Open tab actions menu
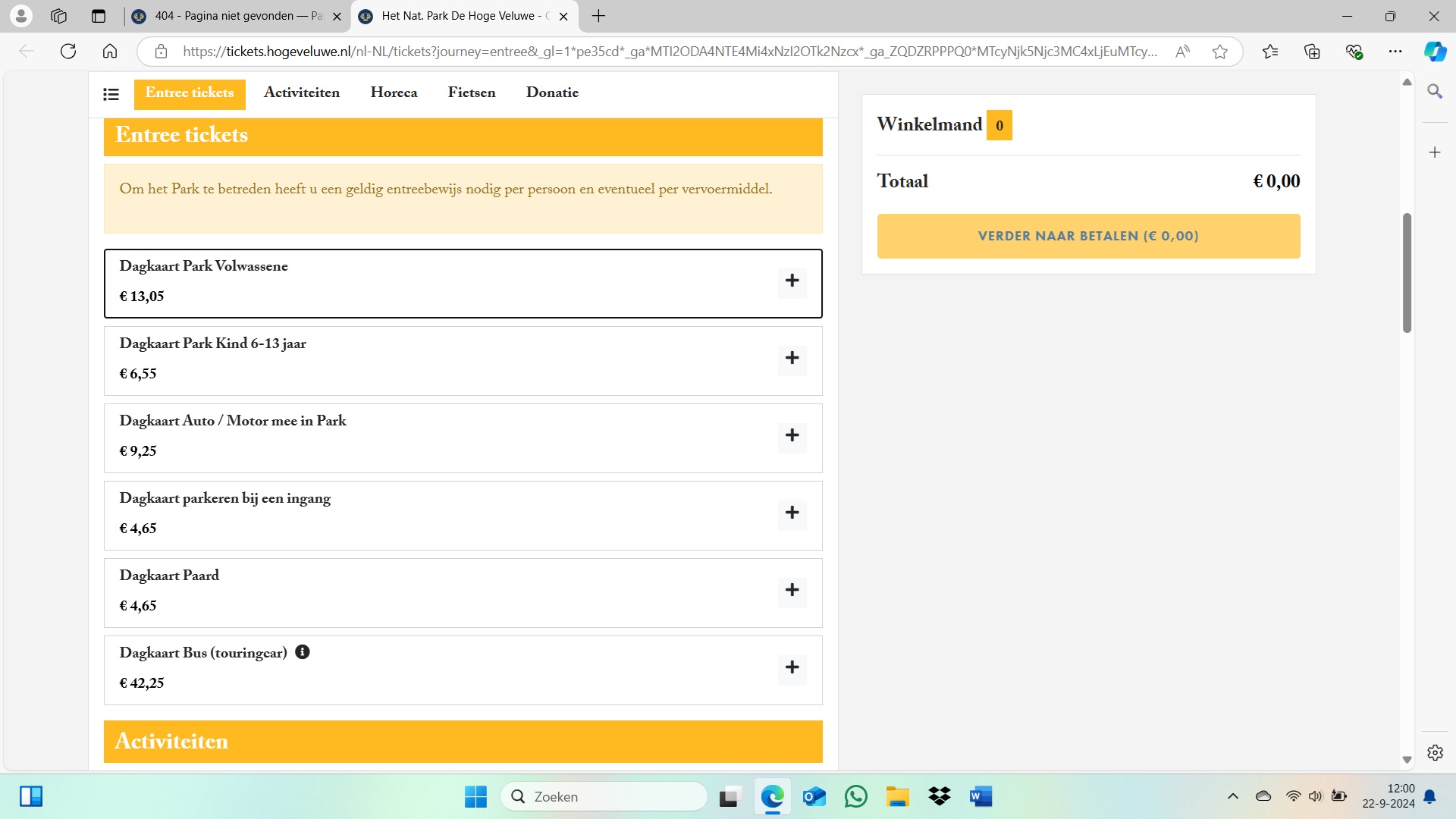This screenshot has width=1456, height=819. click(x=99, y=16)
